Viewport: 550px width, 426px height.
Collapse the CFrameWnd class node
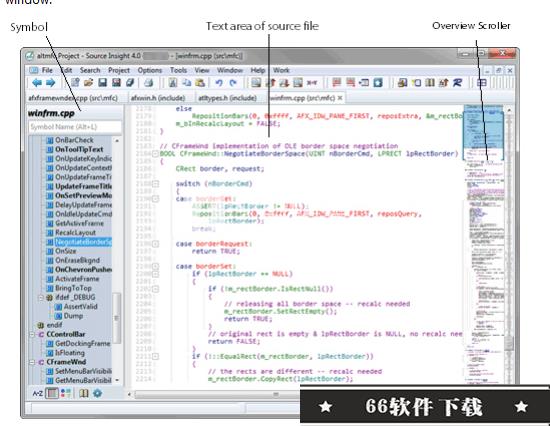pyautogui.click(x=32, y=362)
